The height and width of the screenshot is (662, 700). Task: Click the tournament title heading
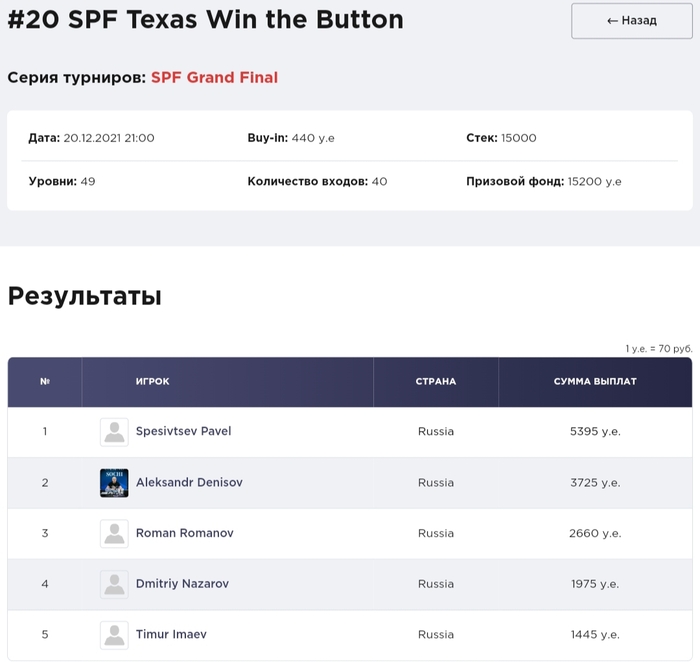click(x=205, y=20)
